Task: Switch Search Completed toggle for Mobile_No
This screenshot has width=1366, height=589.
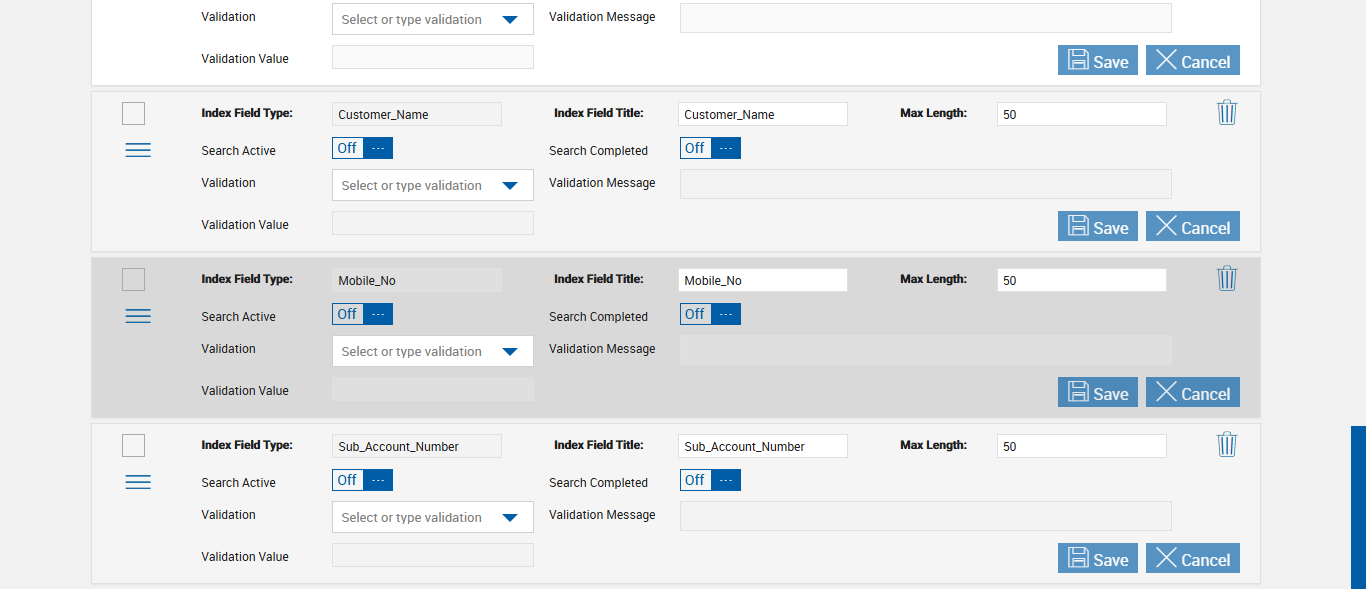Action: point(710,314)
